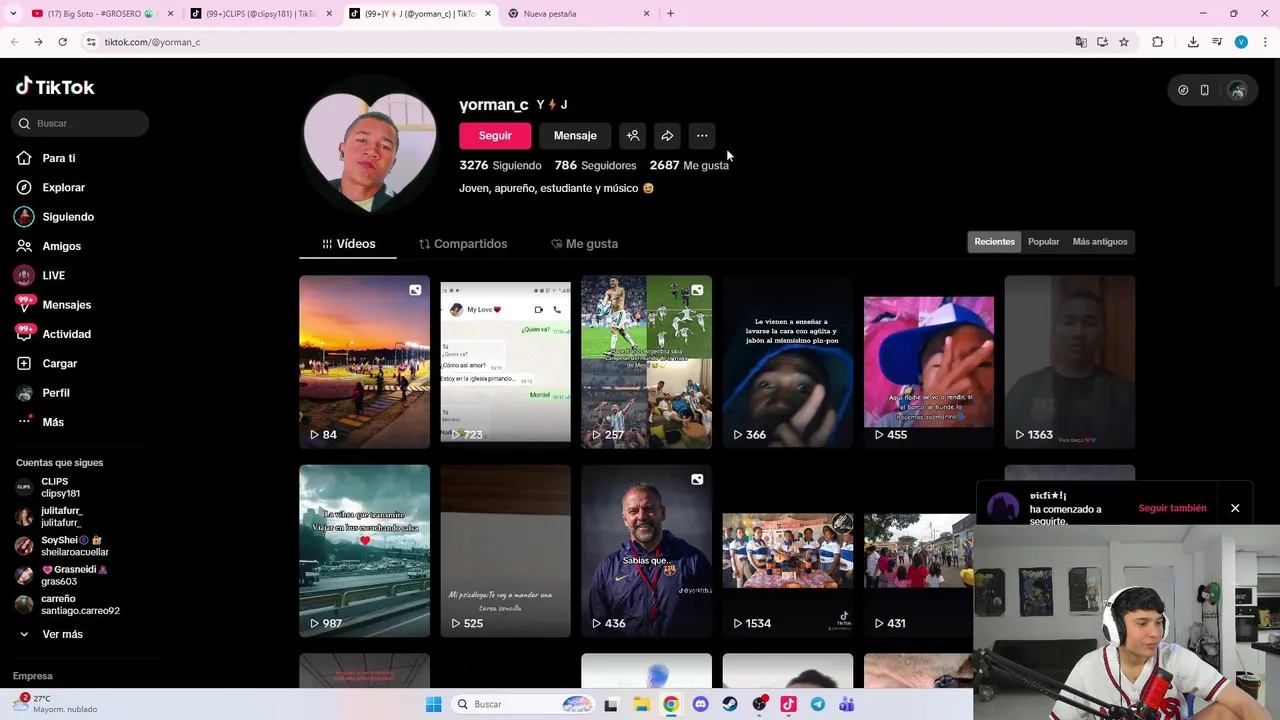Open Chrome downloads icon
Image resolution: width=1280 pixels, height=720 pixels.
tap(1193, 42)
